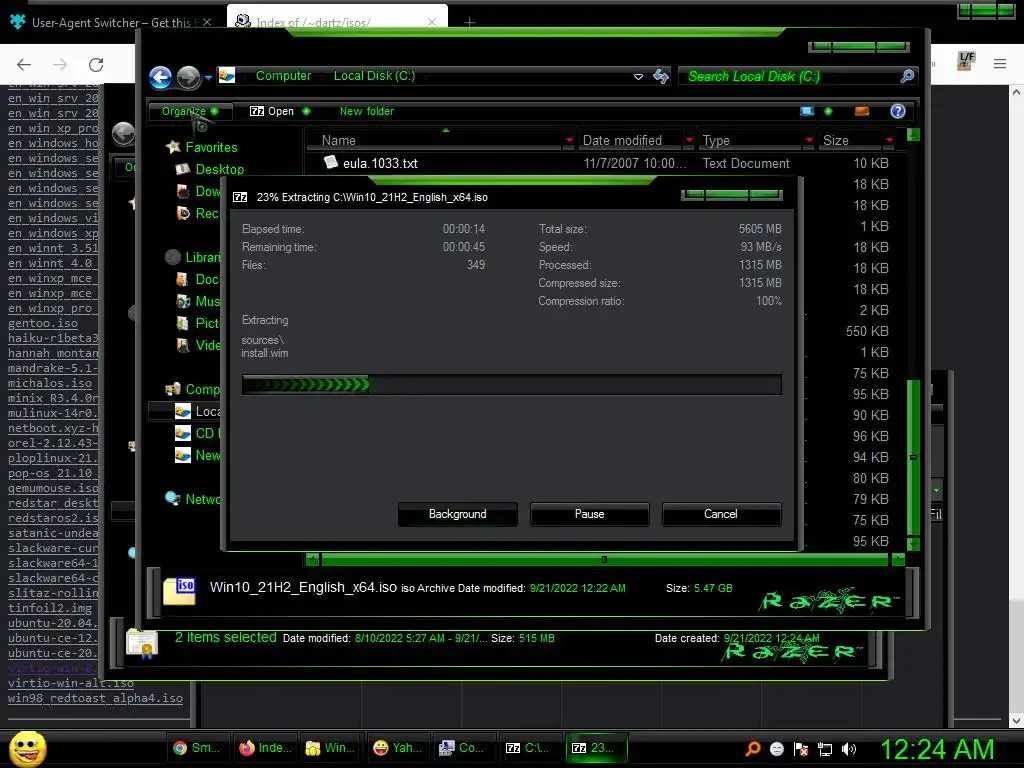Refresh the Local Disk (C:) folder view
The image size is (1024, 768).
(661, 76)
